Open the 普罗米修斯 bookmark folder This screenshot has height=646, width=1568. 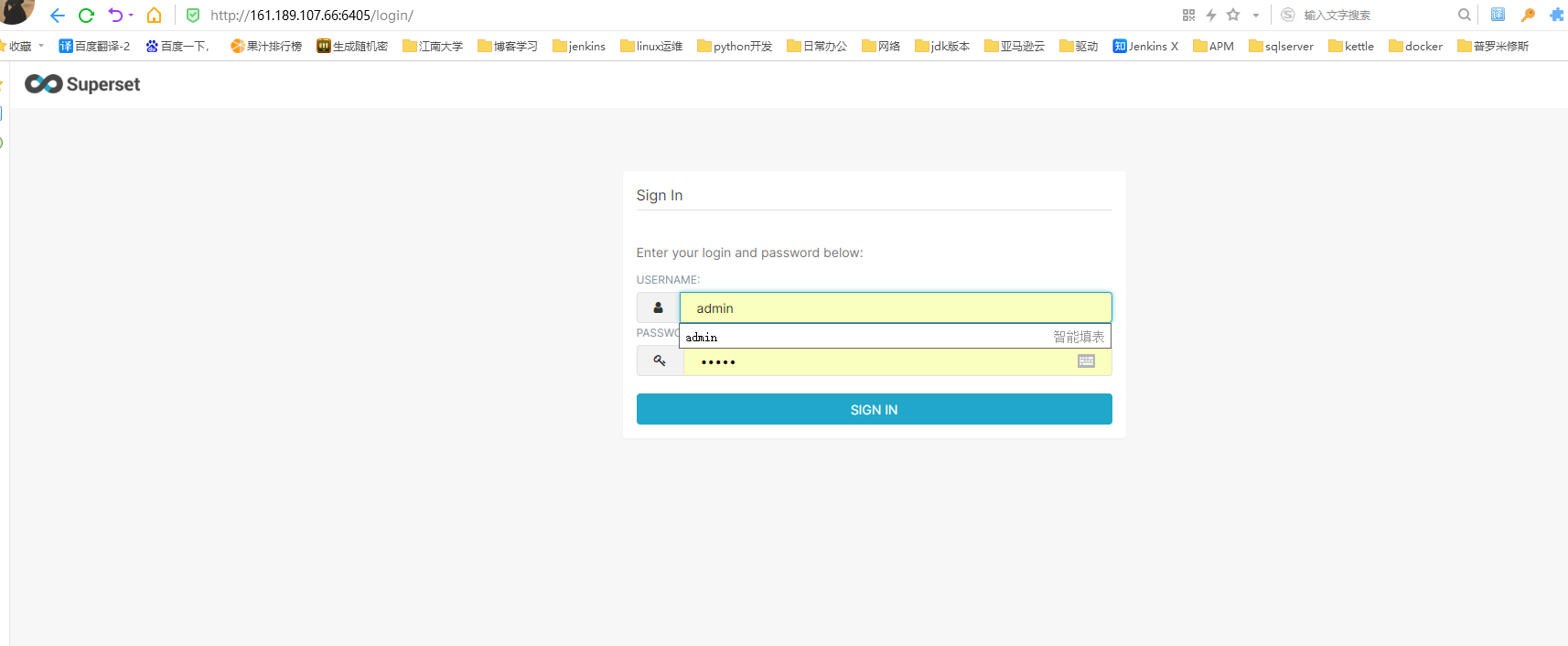click(1493, 46)
